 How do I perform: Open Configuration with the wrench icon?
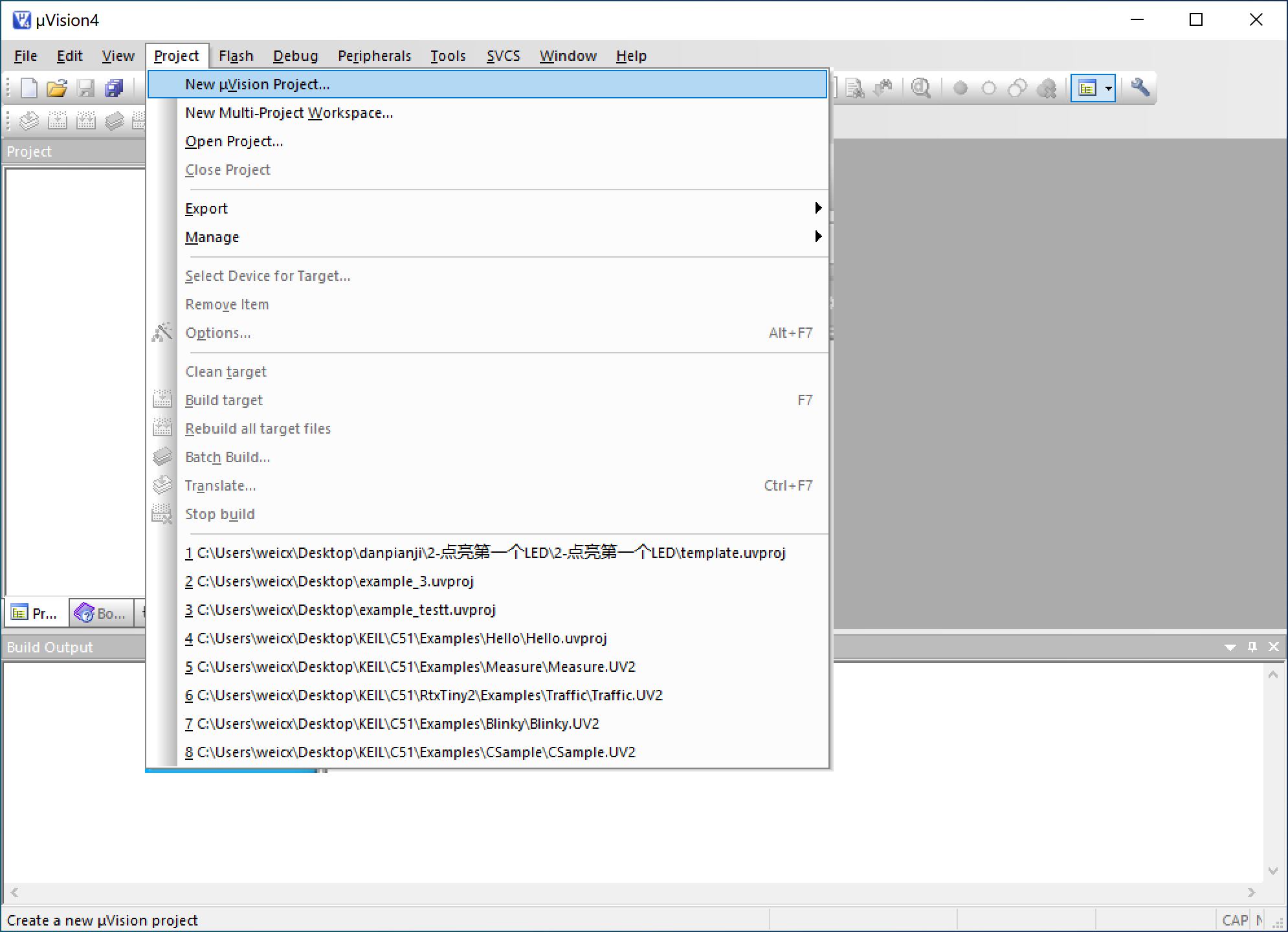1140,88
